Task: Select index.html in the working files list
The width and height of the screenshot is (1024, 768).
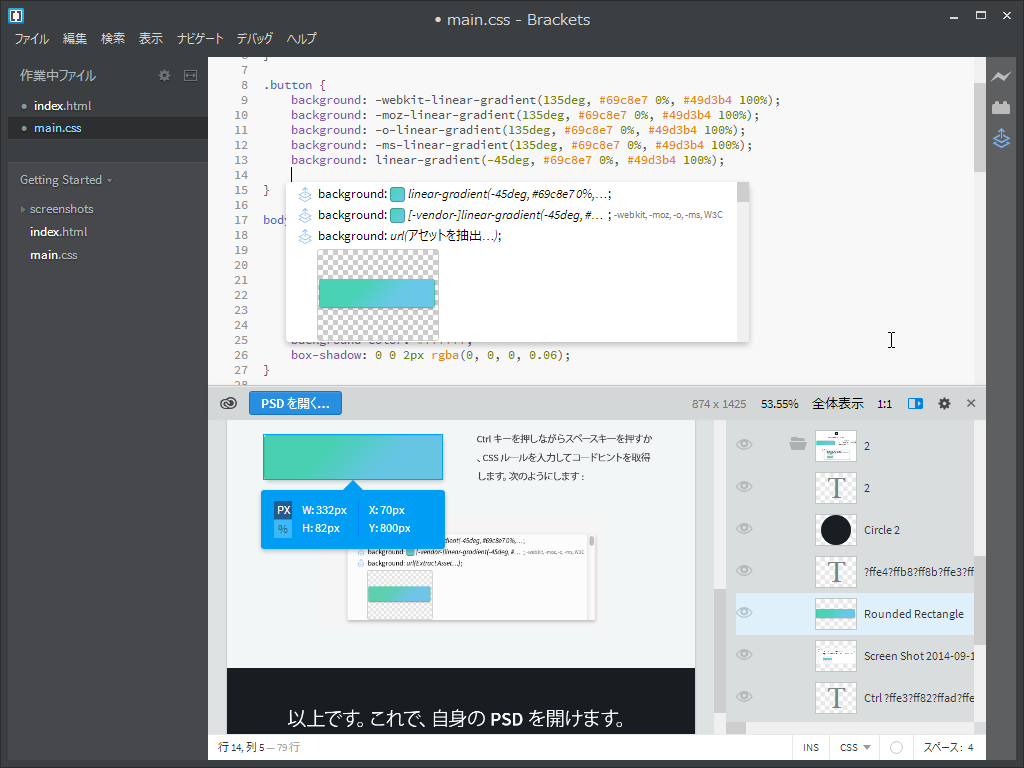Action: (63, 105)
